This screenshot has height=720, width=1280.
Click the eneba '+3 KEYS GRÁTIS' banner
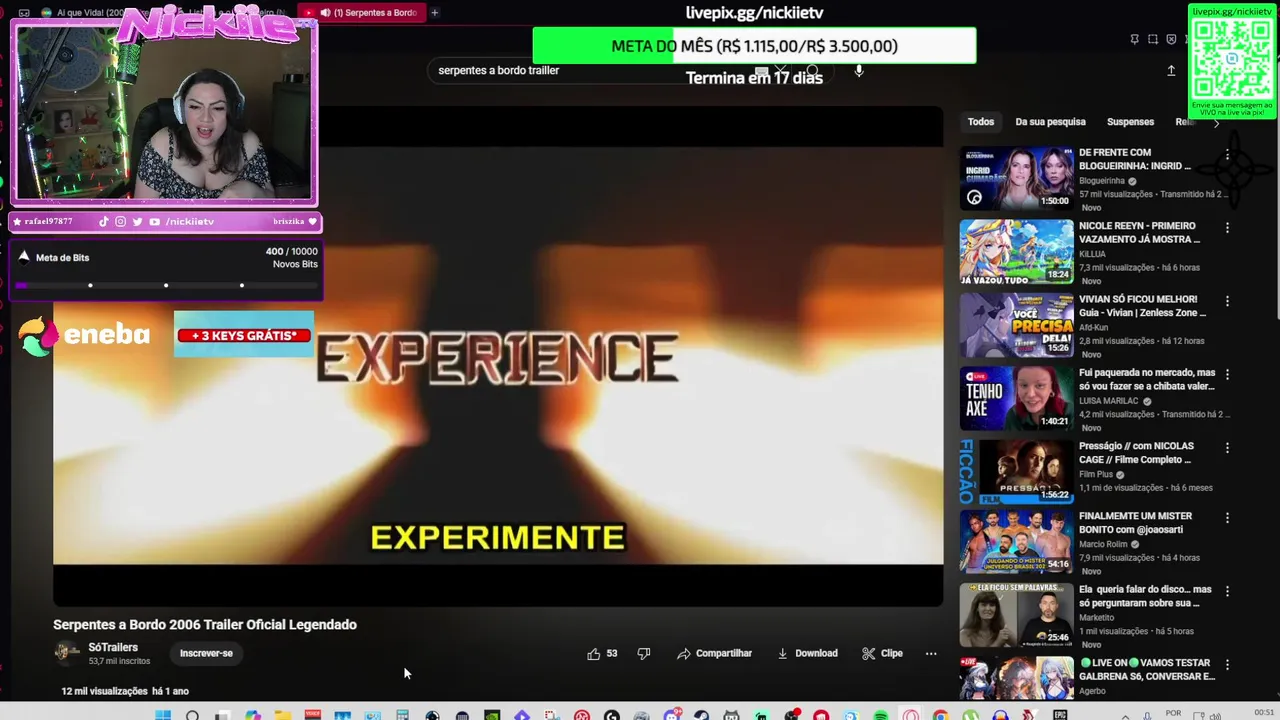pos(244,335)
